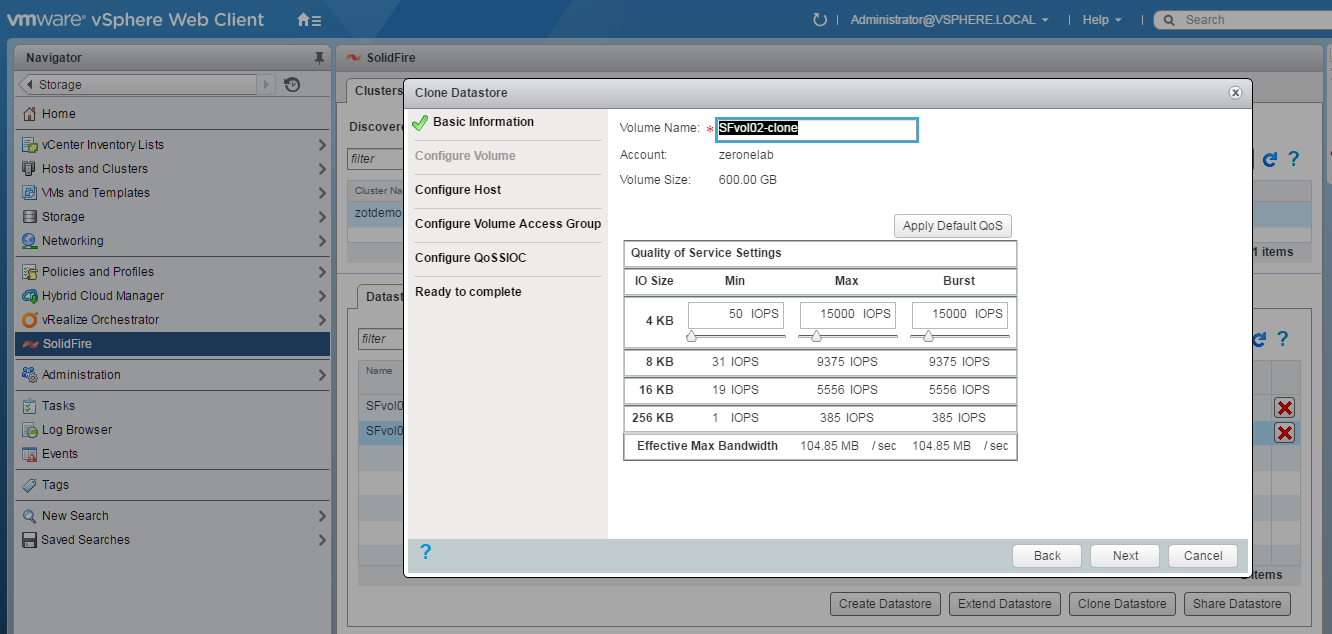Viewport: 1332px width, 634px height.
Task: Click New Search magnifier icon
Action: (x=30, y=516)
